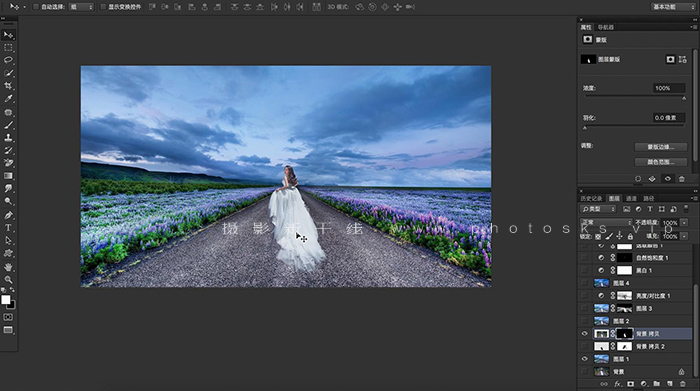Open layer filter 类型 dropdown
The width and height of the screenshot is (700, 391).
click(598, 209)
